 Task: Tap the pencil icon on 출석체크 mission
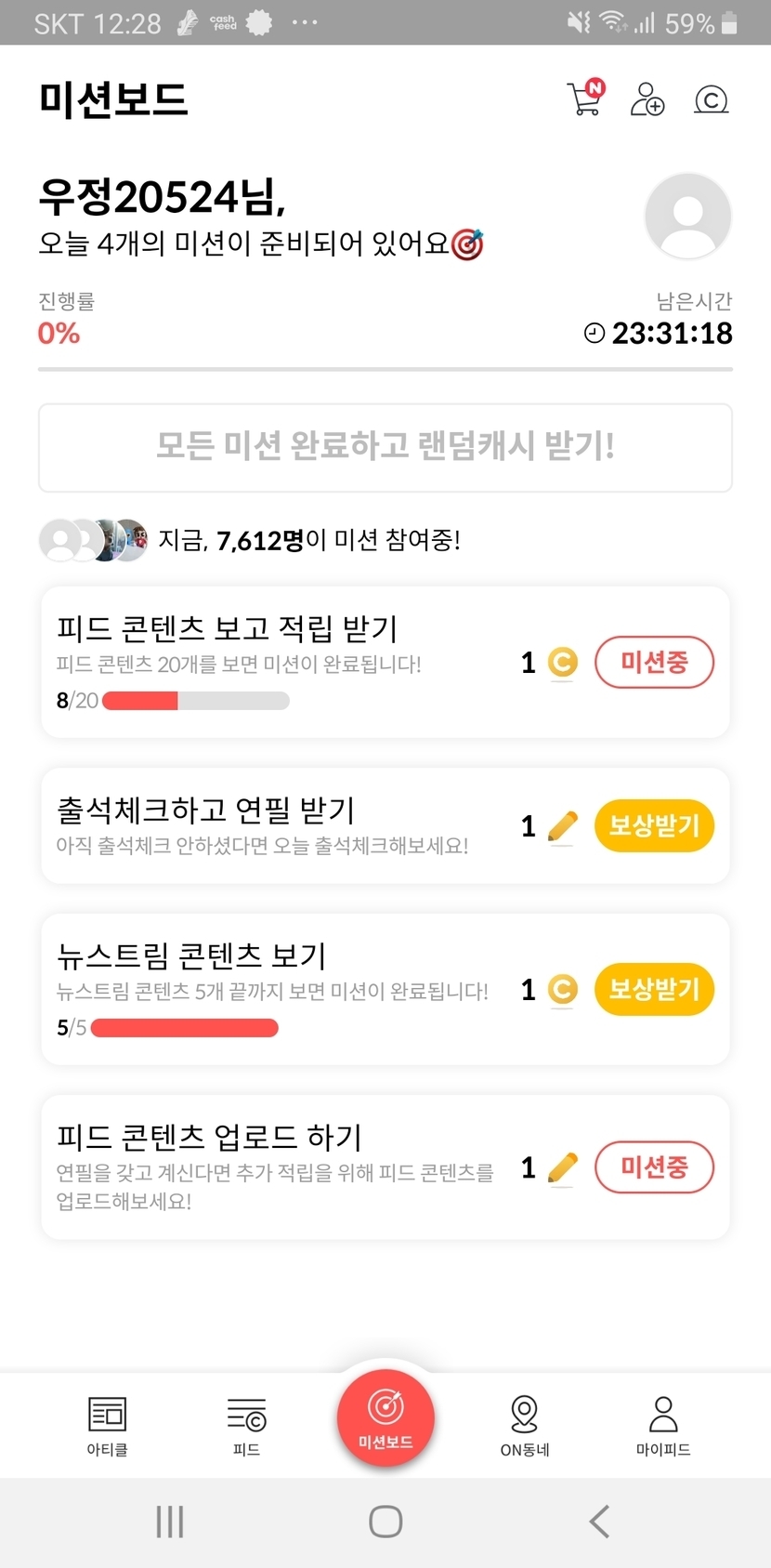(562, 826)
